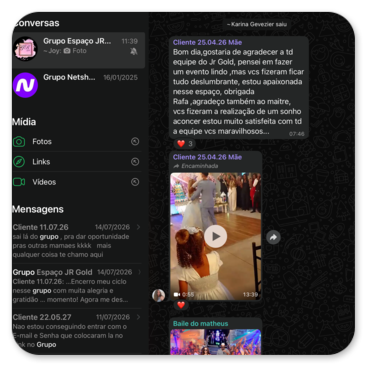Click the heart reaction below the video
Screen dimensions: 365x365
click(x=181, y=305)
